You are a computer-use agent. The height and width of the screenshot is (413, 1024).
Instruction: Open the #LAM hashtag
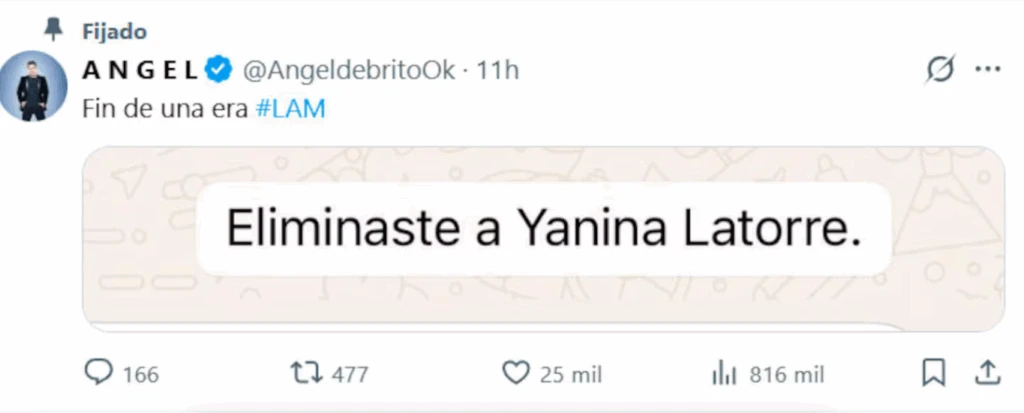click(x=291, y=109)
